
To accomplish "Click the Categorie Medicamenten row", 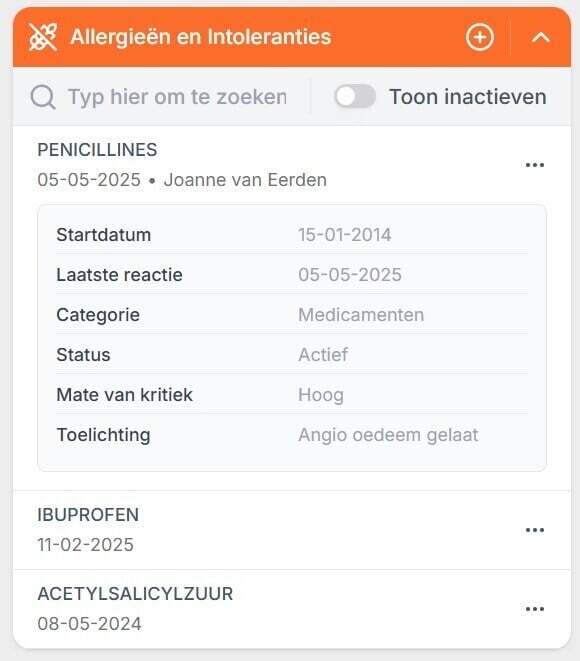I will tap(292, 315).
